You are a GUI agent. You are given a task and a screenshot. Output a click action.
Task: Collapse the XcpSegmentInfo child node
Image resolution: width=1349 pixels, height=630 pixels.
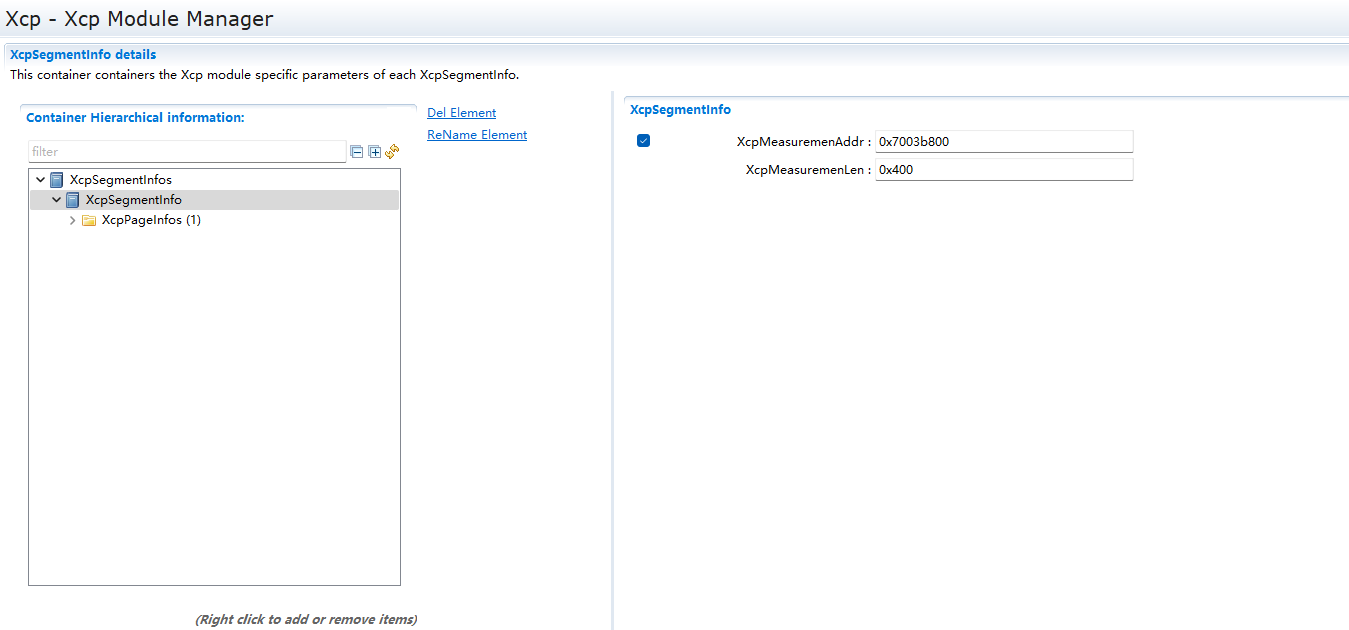tap(56, 200)
